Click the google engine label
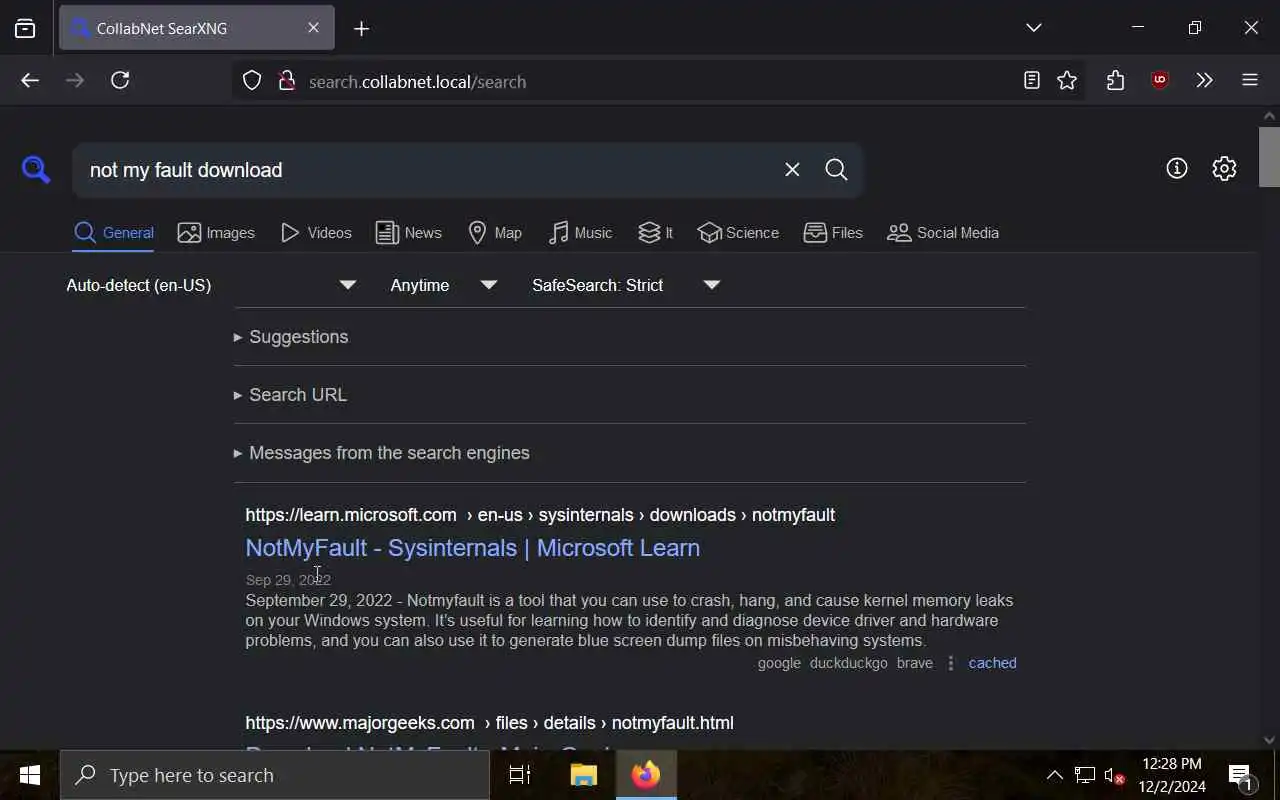 779,663
